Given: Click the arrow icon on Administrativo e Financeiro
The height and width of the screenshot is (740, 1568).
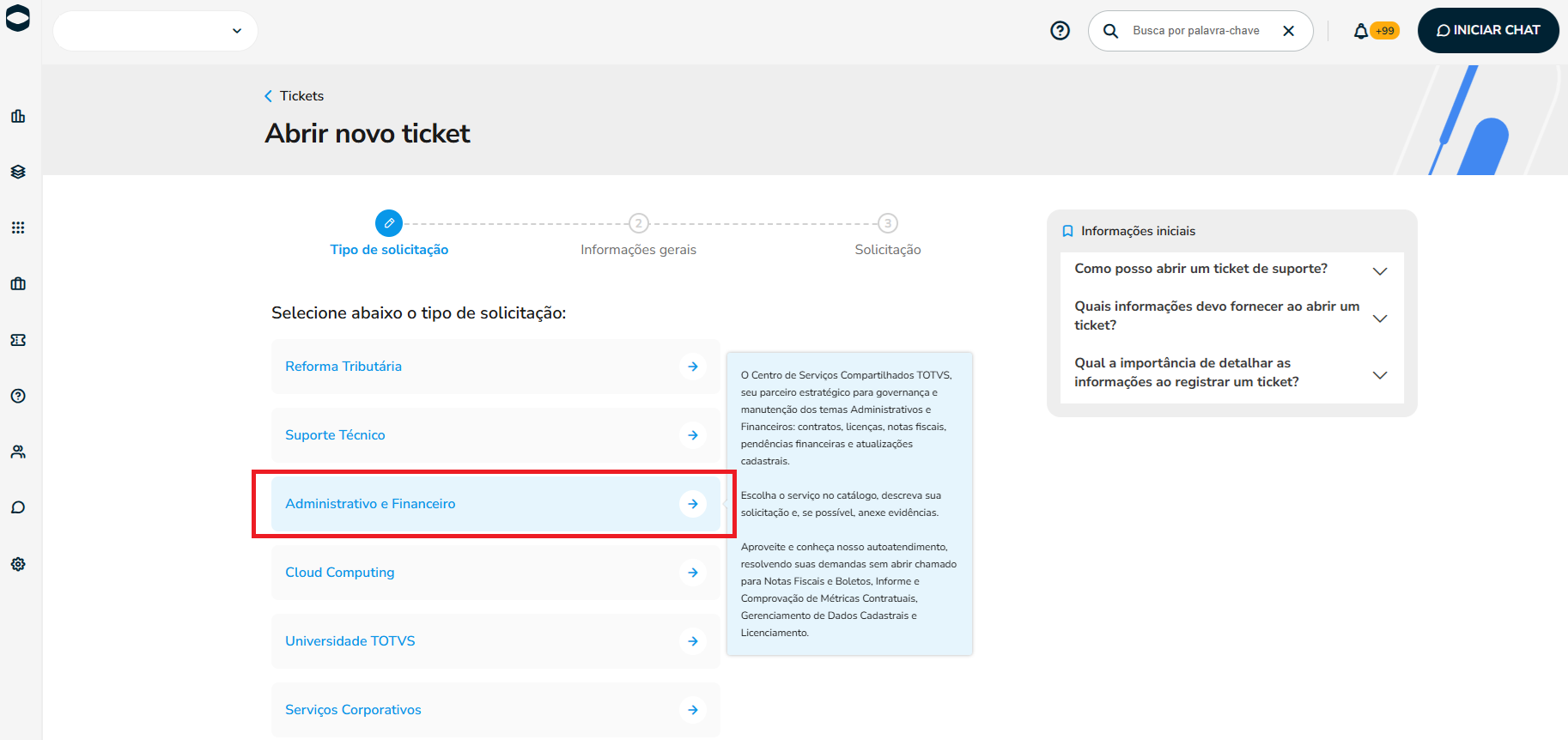Looking at the screenshot, I should 693,504.
